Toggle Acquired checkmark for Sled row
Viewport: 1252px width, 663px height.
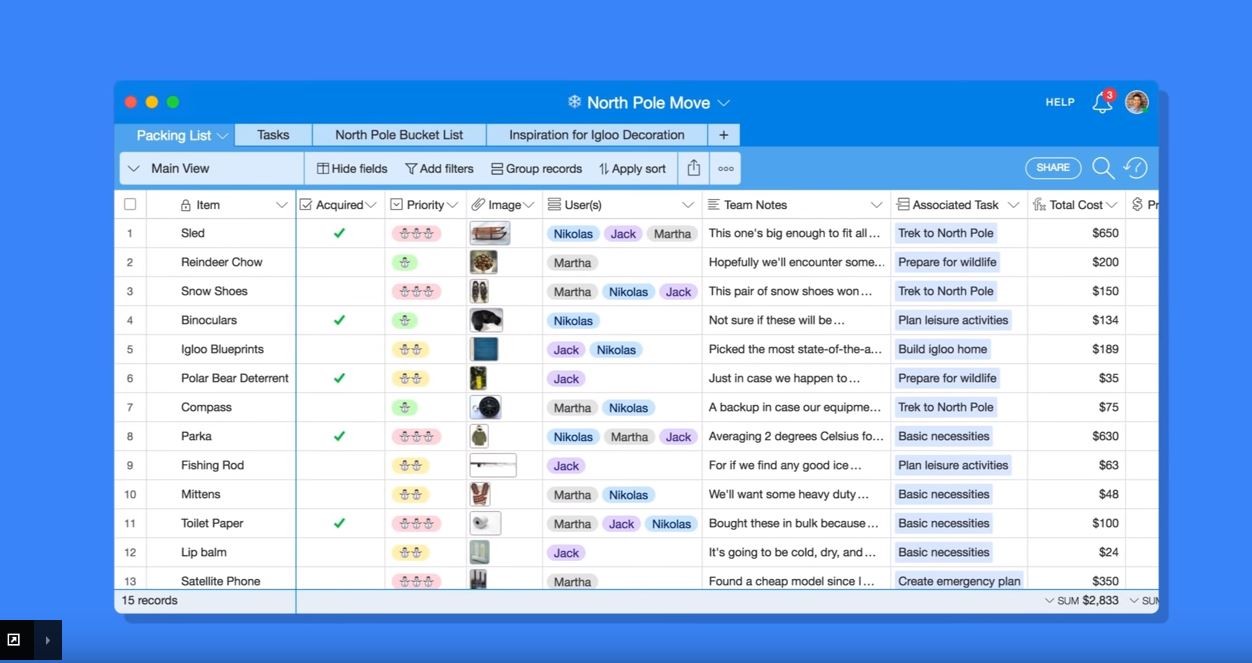[339, 233]
